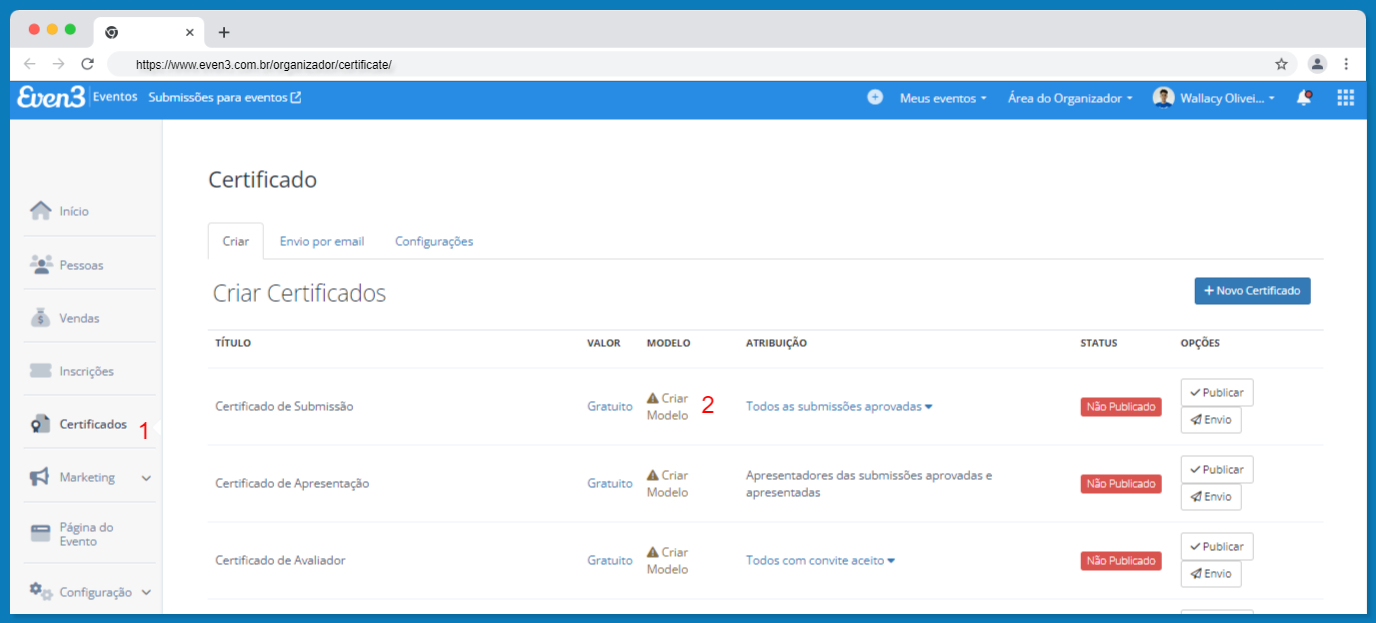Open Submissões para eventos link

click(224, 97)
